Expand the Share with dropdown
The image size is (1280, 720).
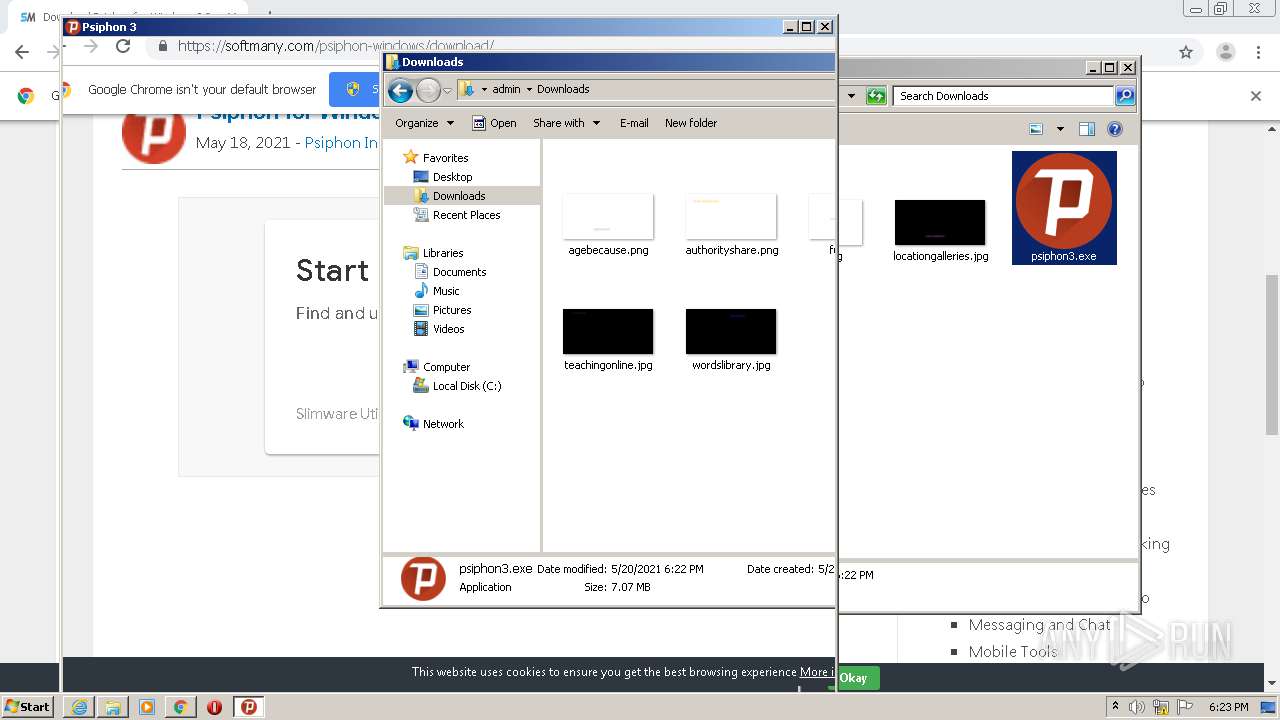(x=566, y=123)
